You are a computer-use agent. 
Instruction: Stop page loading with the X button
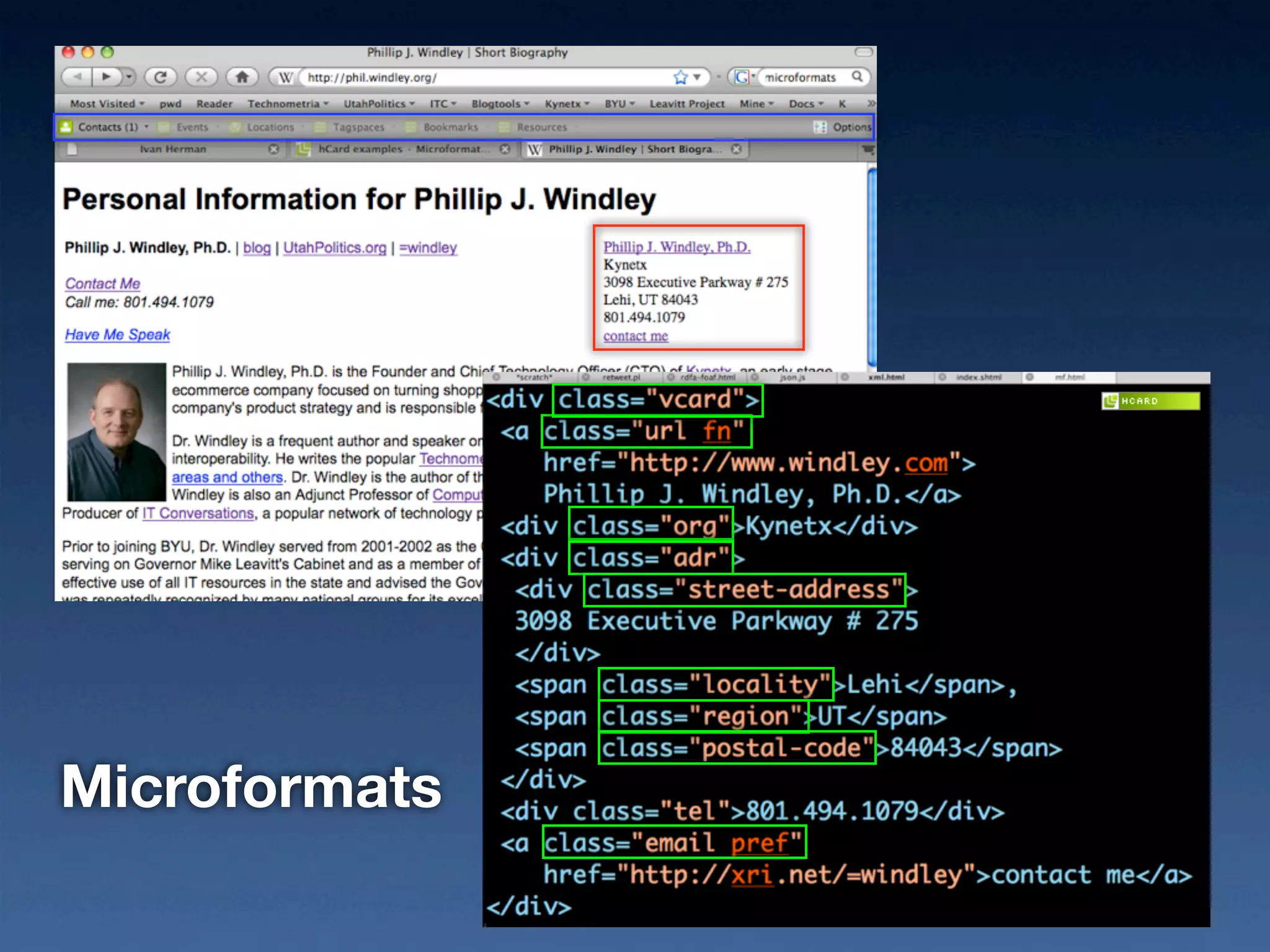(202, 77)
